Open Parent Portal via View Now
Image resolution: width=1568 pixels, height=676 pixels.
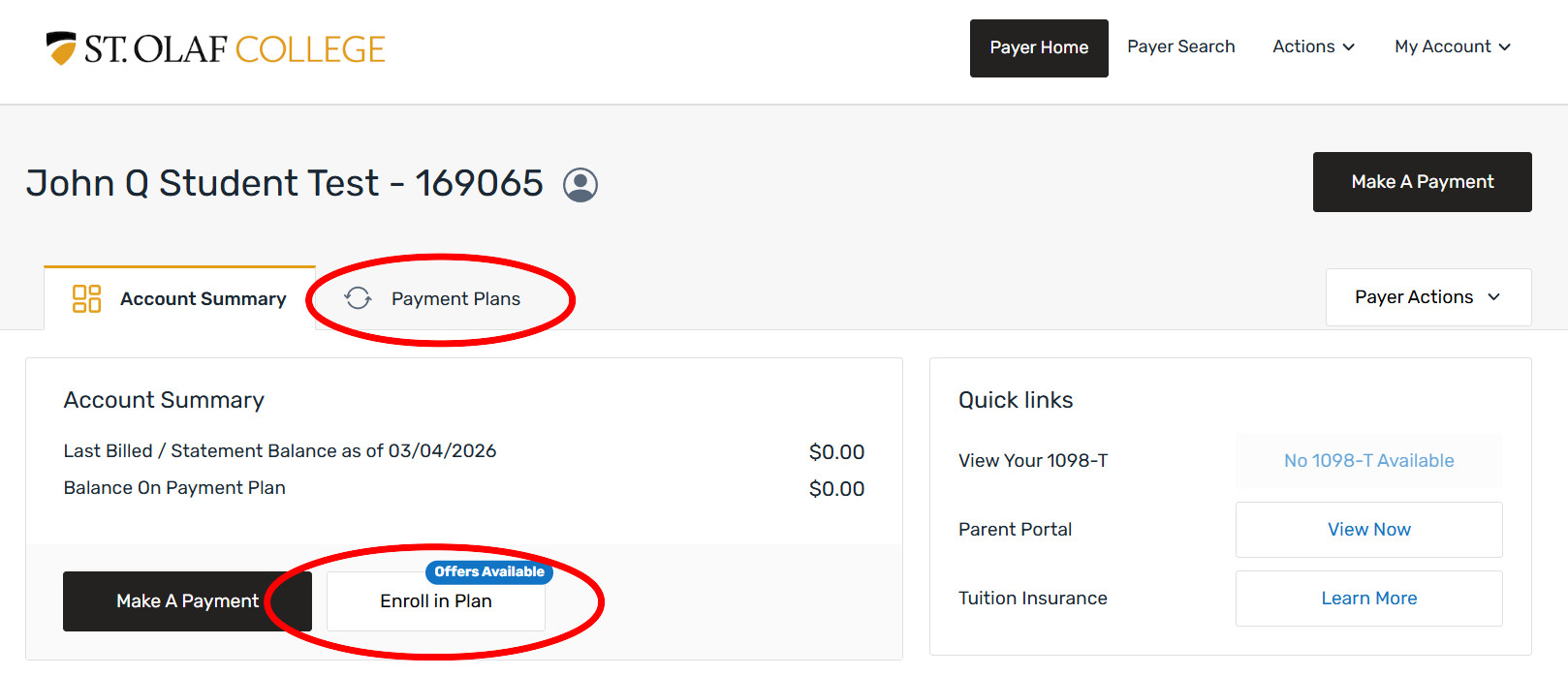coord(1368,530)
